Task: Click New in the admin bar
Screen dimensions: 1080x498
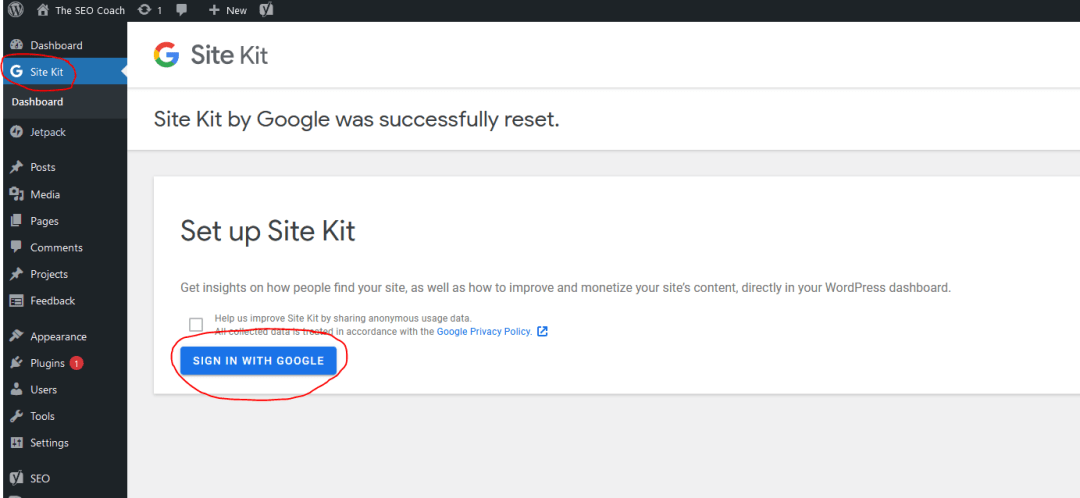Action: (236, 10)
